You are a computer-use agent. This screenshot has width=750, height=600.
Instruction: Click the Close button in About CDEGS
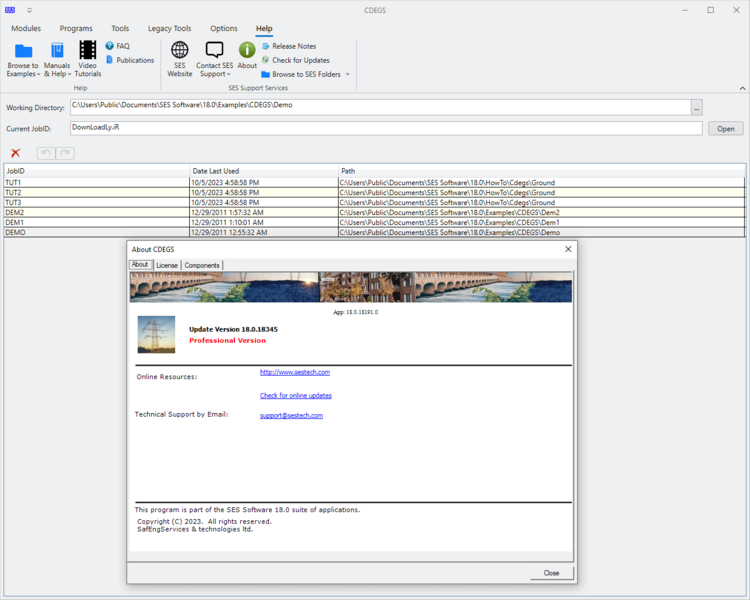coord(551,573)
